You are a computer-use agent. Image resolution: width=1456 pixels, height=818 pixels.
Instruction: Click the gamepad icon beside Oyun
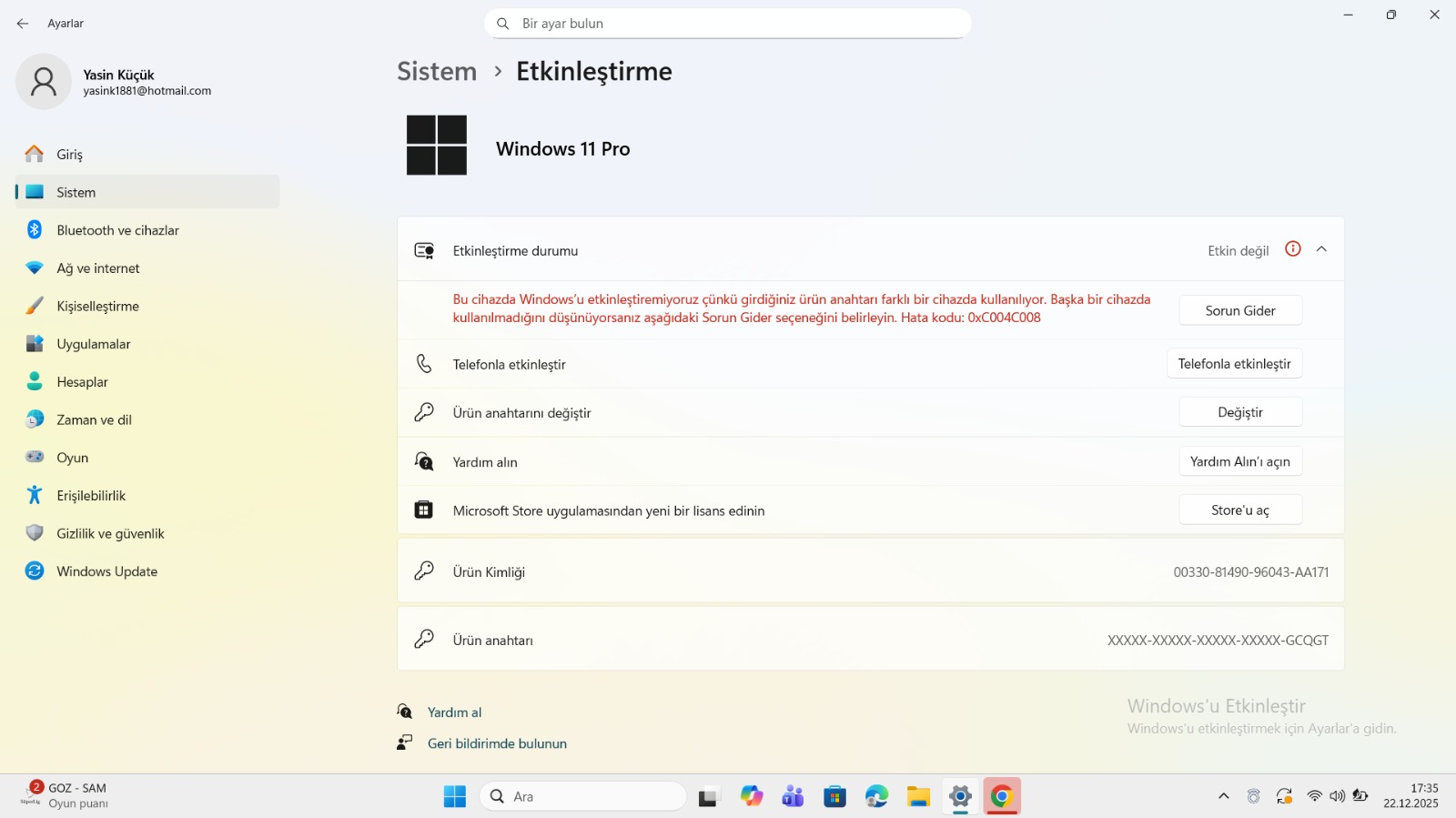(x=35, y=457)
